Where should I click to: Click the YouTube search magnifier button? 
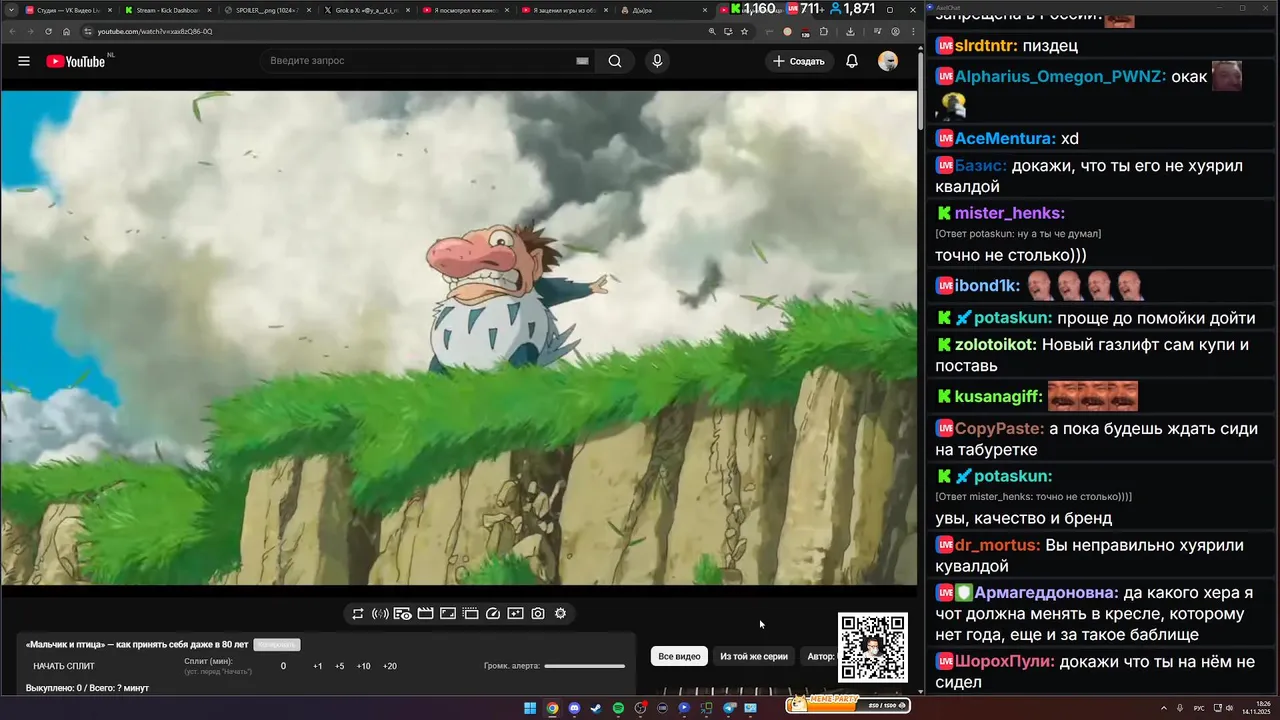pos(614,61)
